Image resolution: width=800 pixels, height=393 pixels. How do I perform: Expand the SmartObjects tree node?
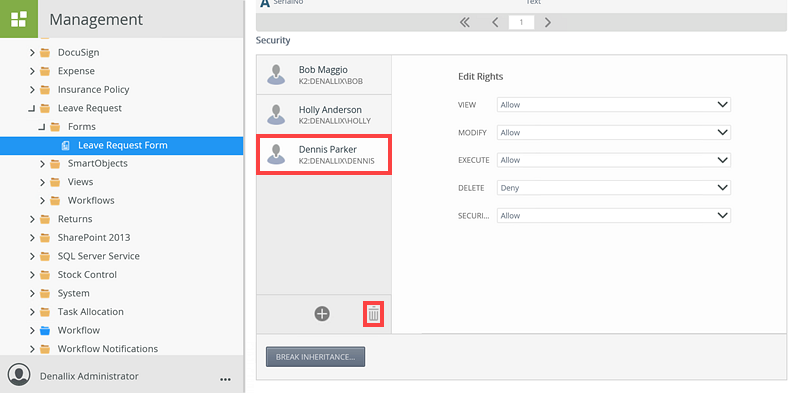click(42, 164)
